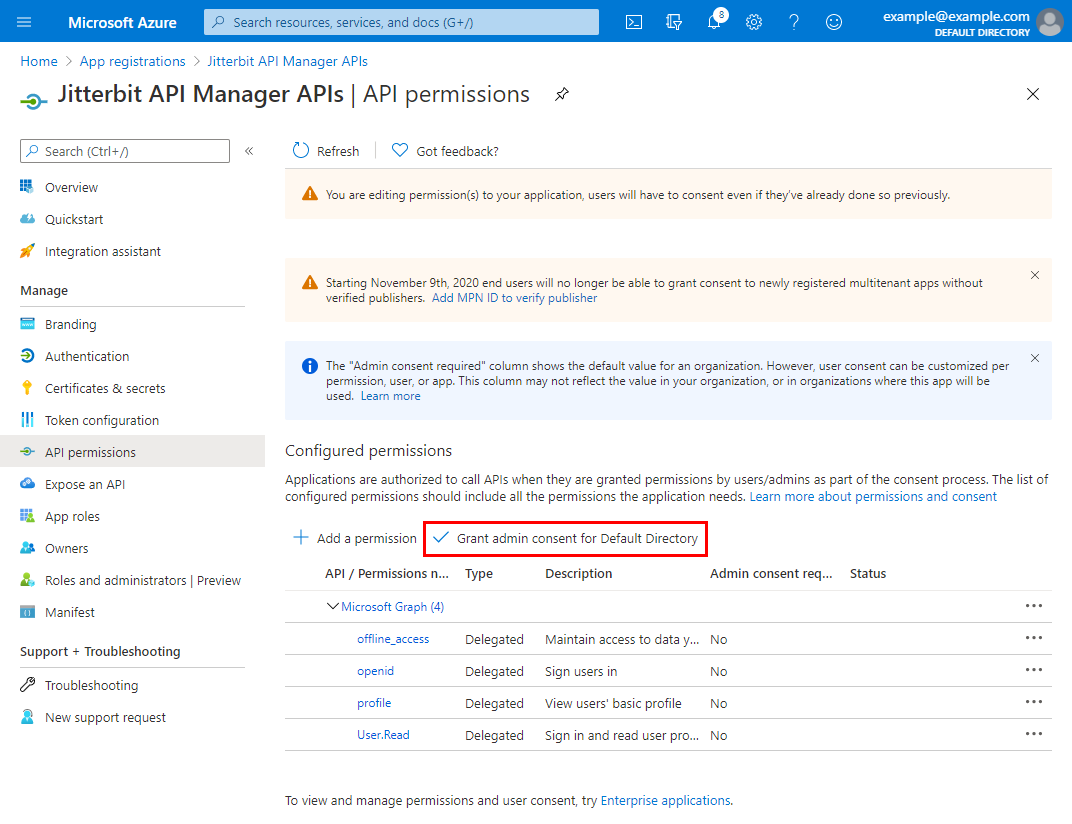Open the Authentication menu item
This screenshot has height=824, width=1072.
(x=87, y=356)
